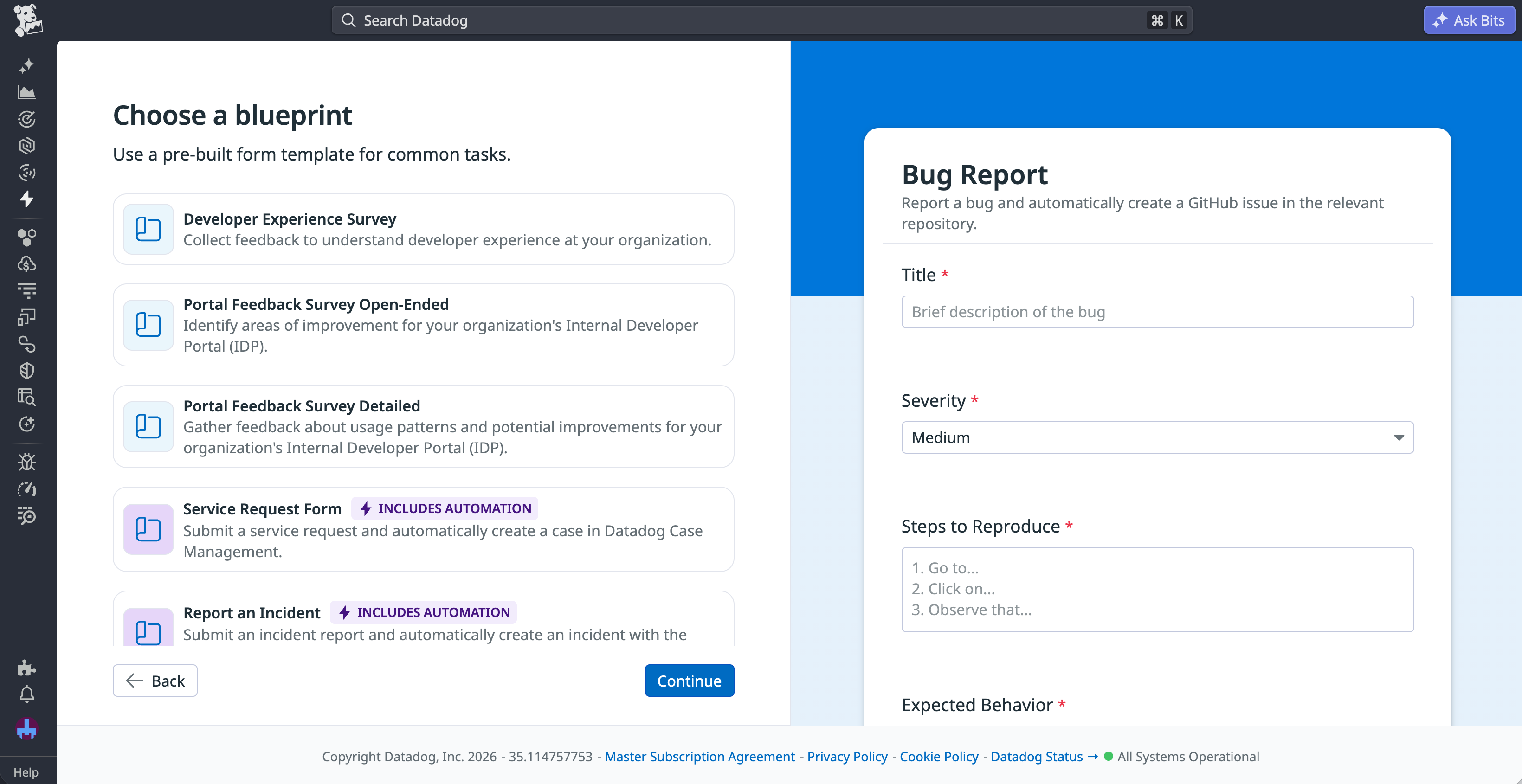Click the Report an Incident INCLUDES AUTOMATION badge
The image size is (1522, 784).
424,612
